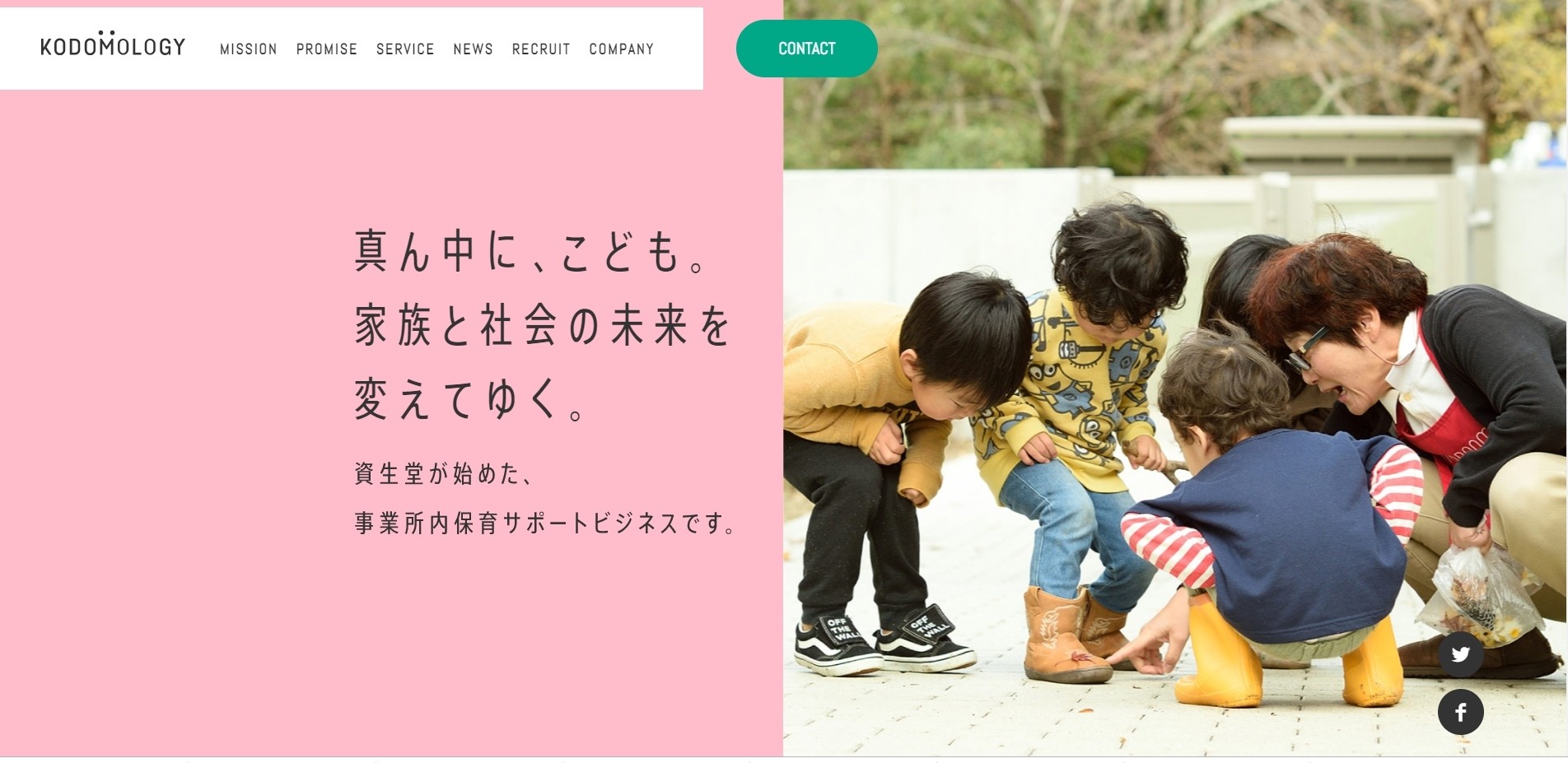
Task: Open the Facebook share icon
Action: [1461, 712]
